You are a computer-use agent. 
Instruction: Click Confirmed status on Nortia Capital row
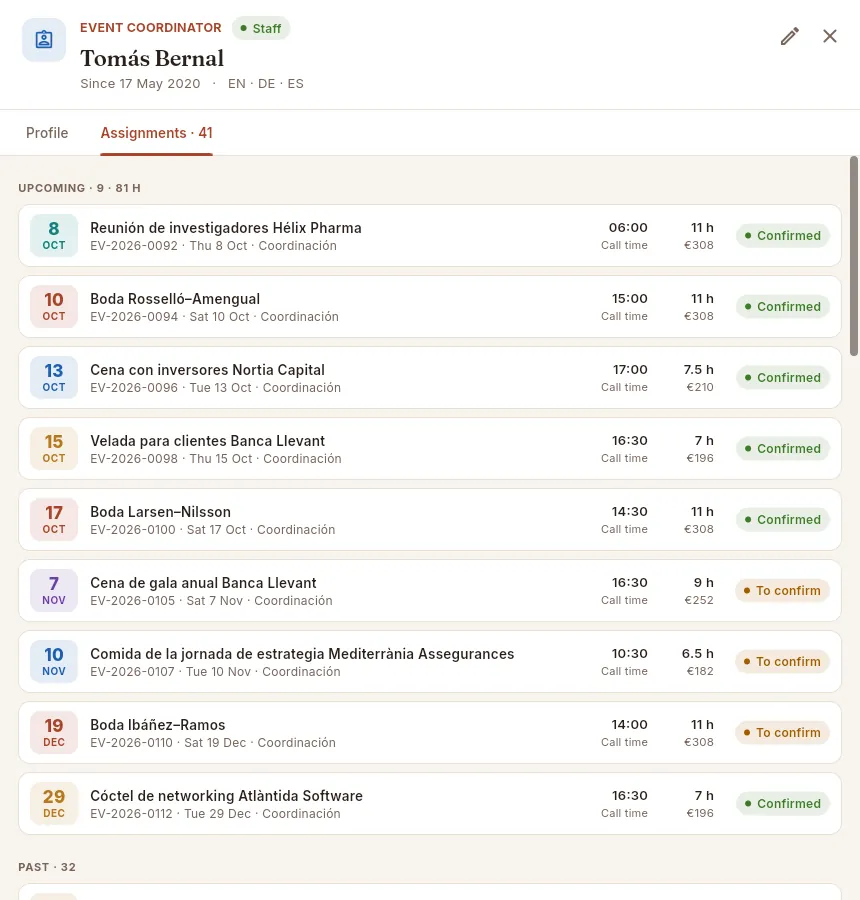[782, 378]
